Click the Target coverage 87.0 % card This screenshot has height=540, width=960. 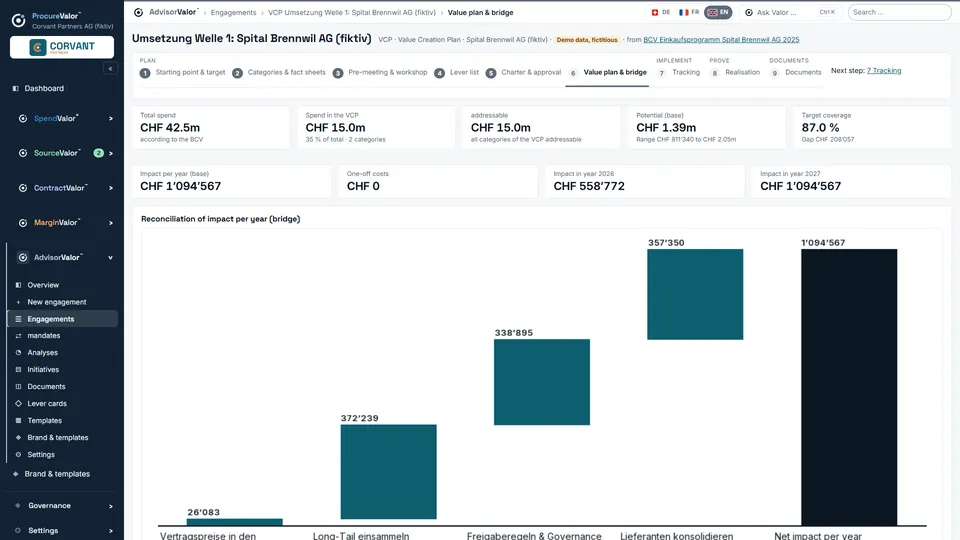click(872, 127)
